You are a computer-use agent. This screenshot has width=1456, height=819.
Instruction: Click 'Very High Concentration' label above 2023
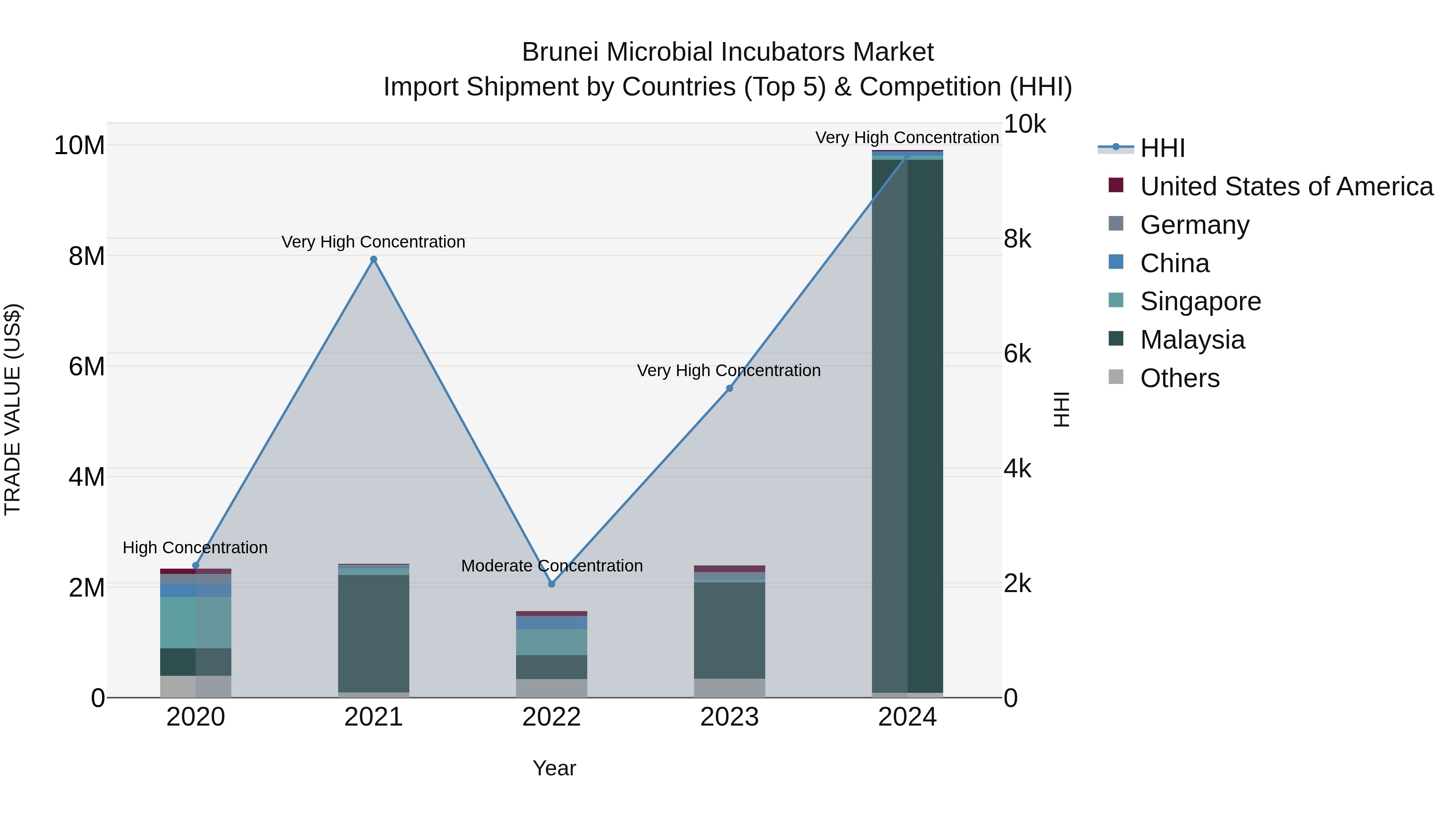click(728, 371)
